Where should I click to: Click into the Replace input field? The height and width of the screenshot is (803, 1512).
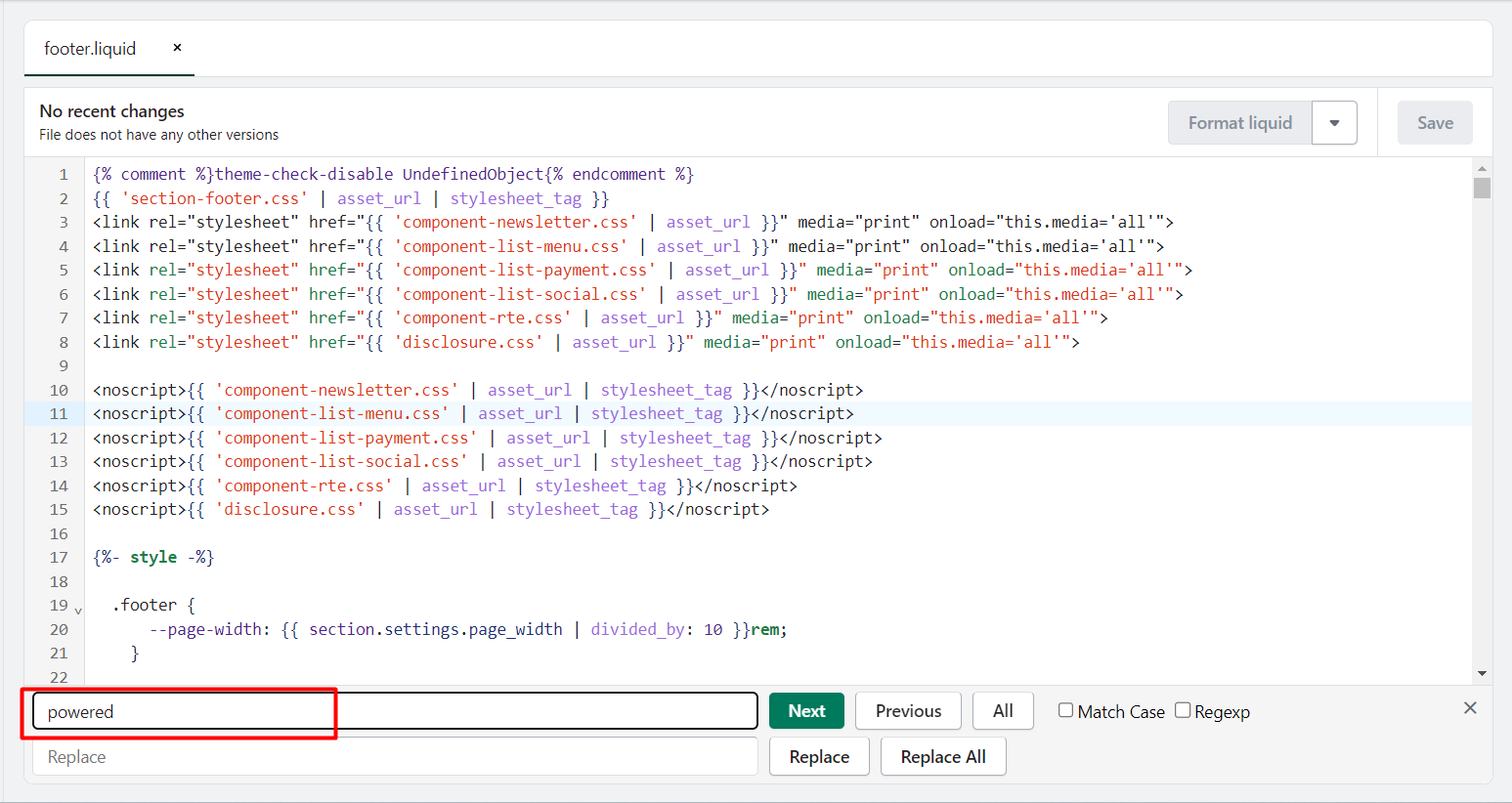[x=395, y=757]
